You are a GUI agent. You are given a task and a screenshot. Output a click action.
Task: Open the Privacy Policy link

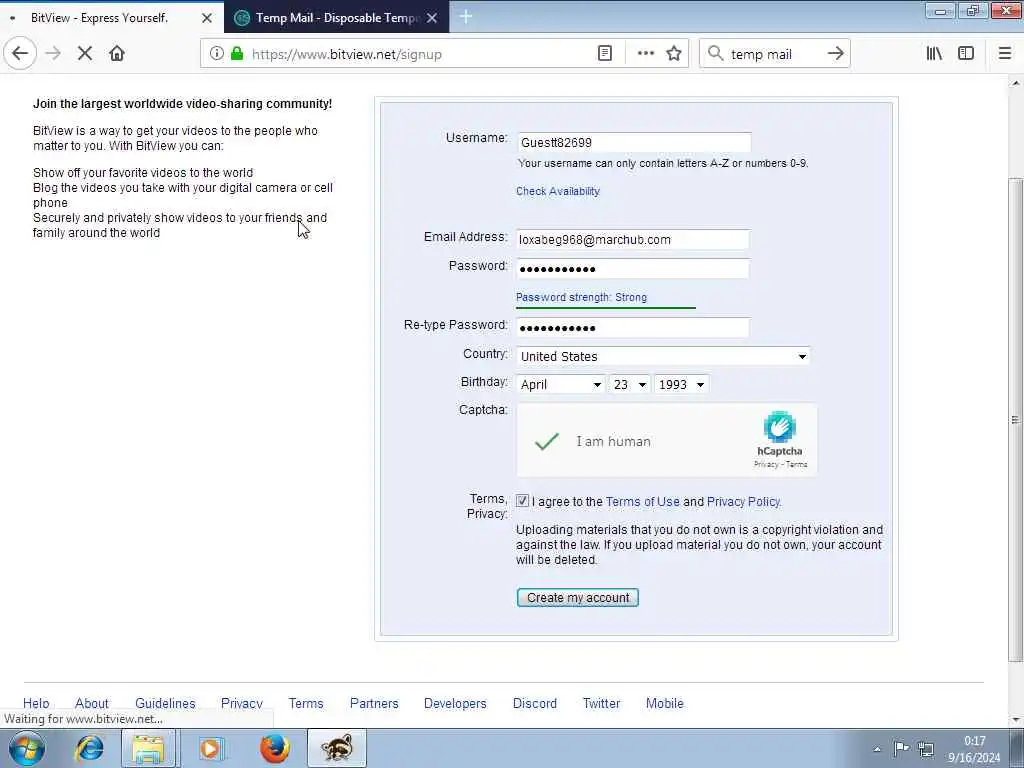coord(743,502)
